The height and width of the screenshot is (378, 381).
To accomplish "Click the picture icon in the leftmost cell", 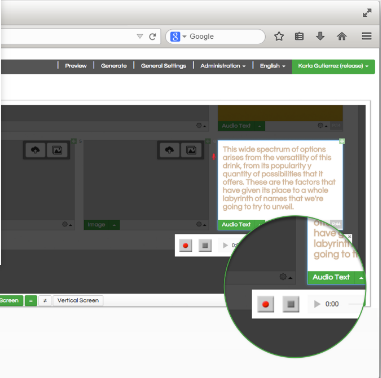I will click(57, 150).
